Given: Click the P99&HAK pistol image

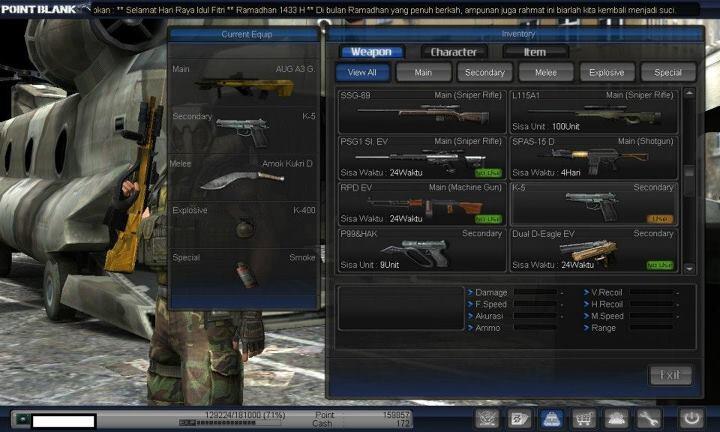Looking at the screenshot, I should click(x=415, y=252).
